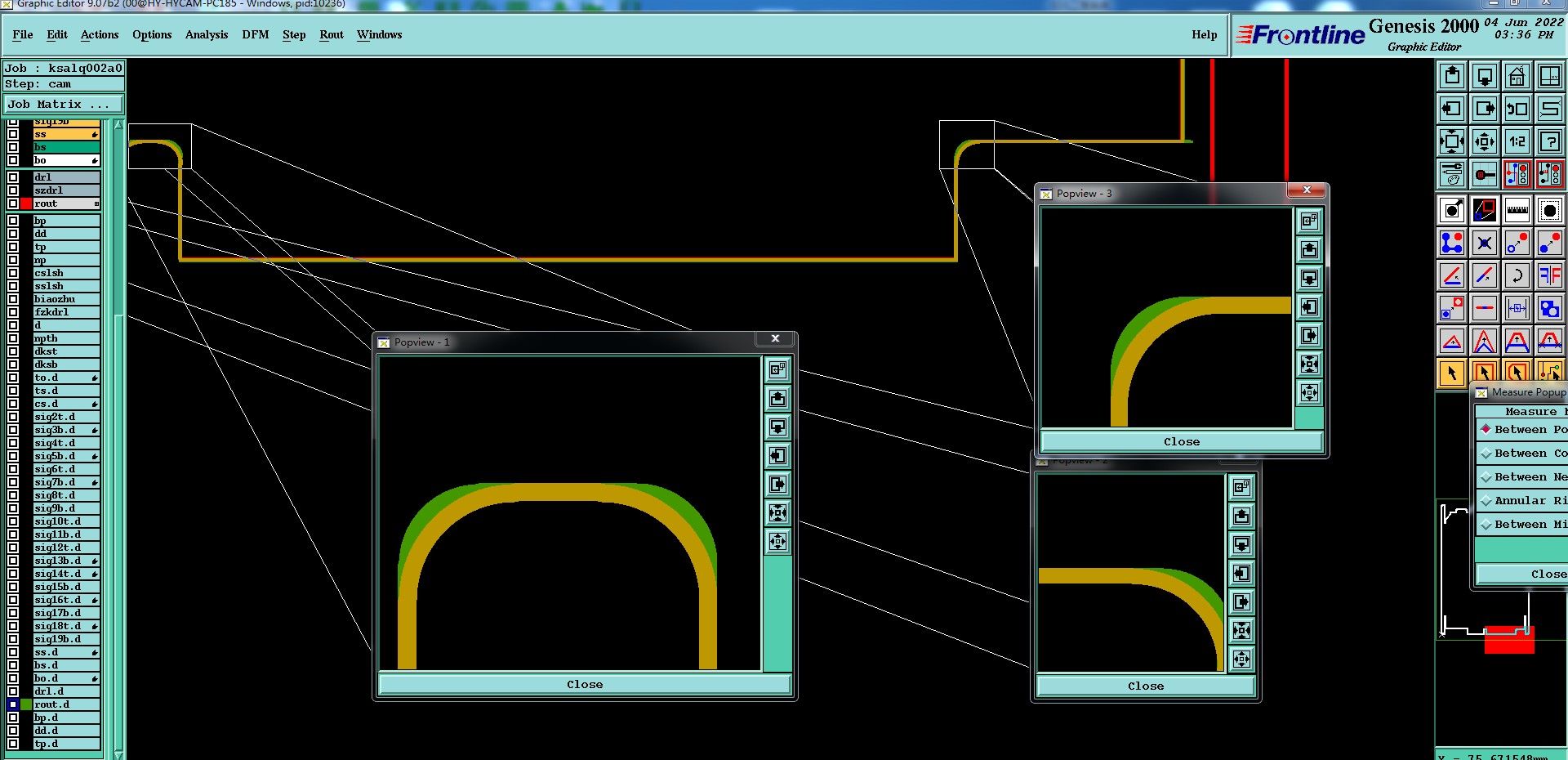The width and height of the screenshot is (1568, 760).
Task: Click the overlapping blue squares icon
Action: [x=1550, y=308]
